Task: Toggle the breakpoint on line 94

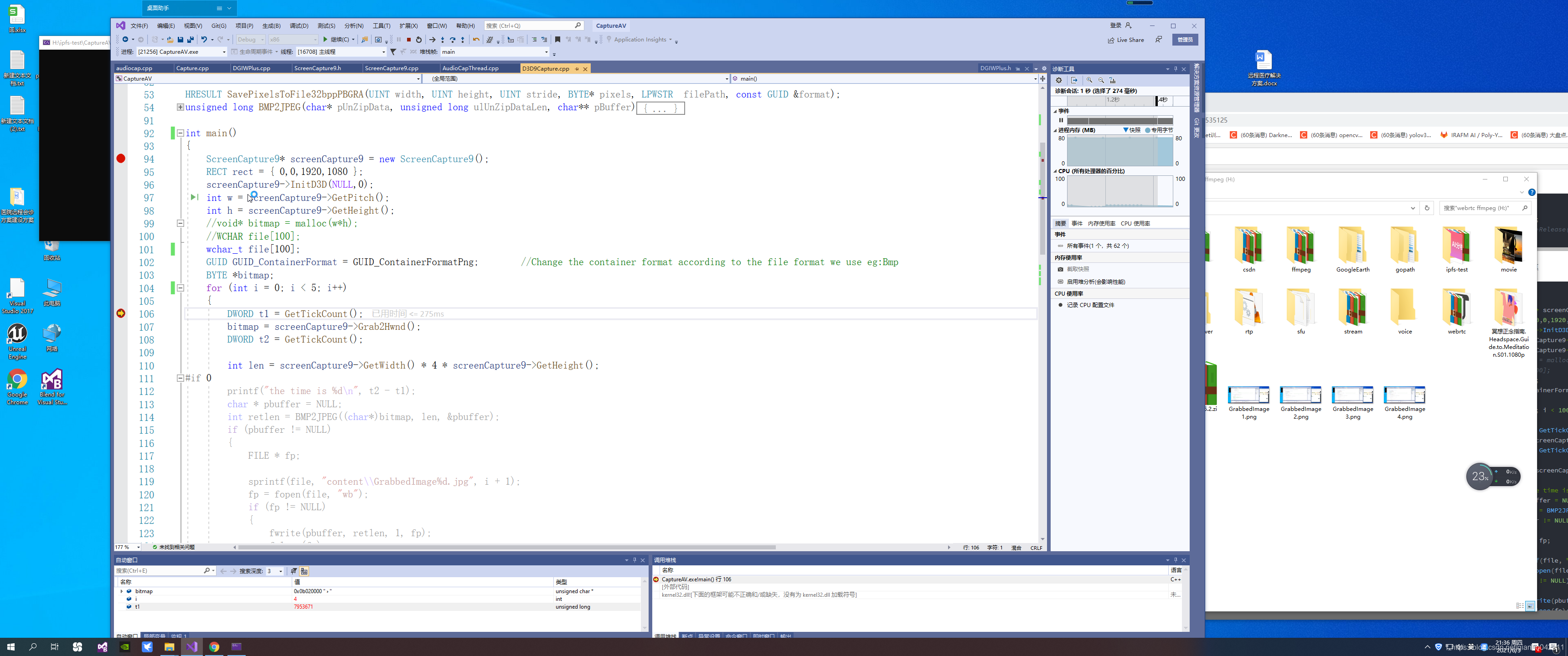Action: click(x=120, y=159)
